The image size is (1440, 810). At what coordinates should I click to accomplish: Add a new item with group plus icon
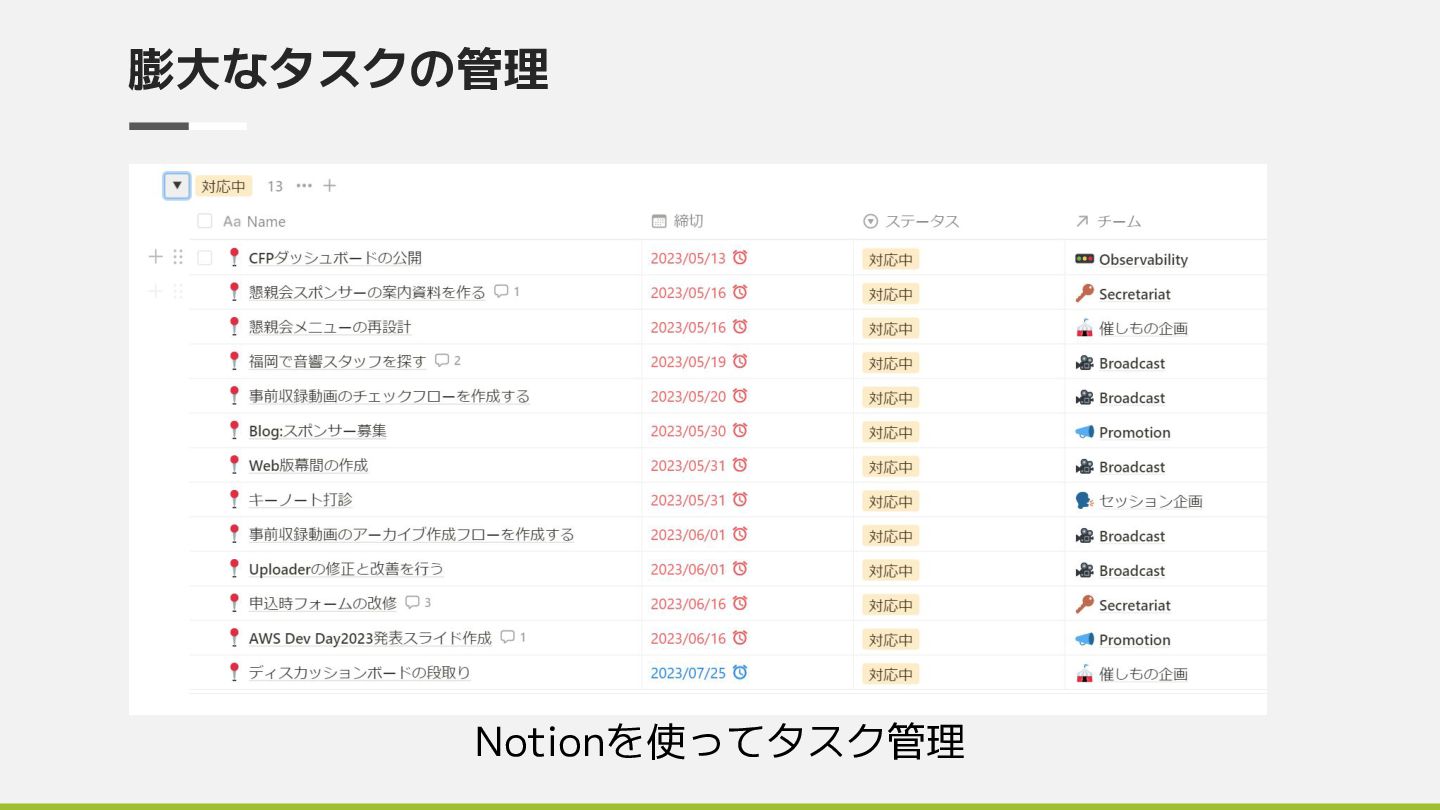[x=329, y=186]
